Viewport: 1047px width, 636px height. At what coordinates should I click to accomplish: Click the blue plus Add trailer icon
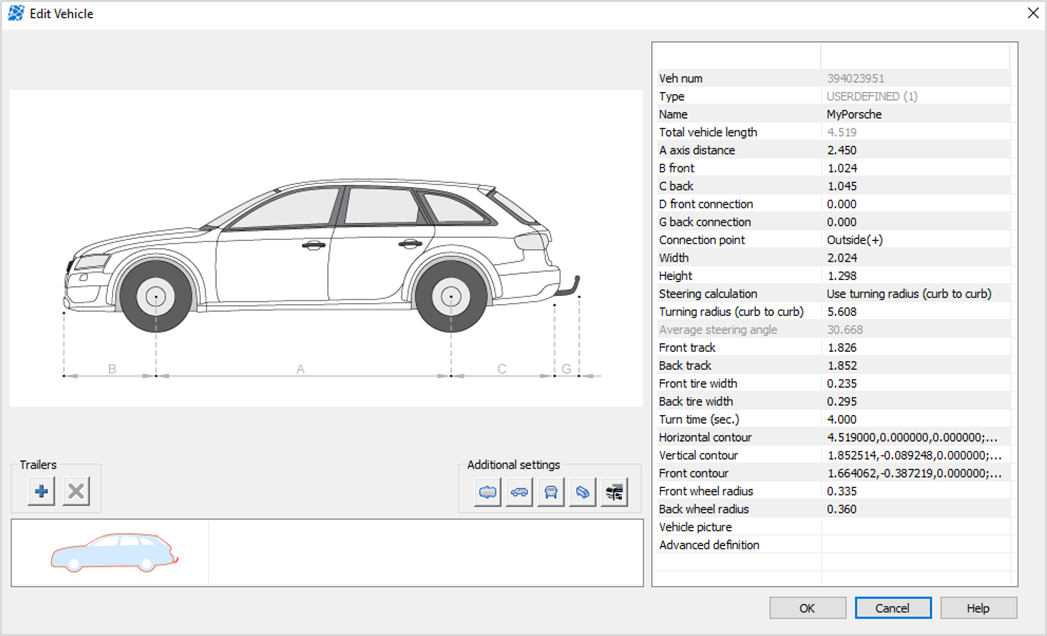41,492
